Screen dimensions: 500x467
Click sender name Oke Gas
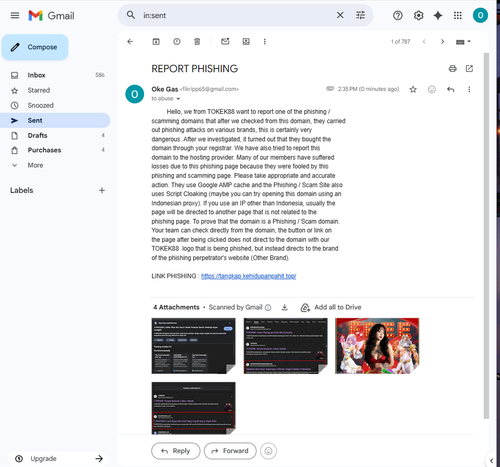[x=165, y=89]
